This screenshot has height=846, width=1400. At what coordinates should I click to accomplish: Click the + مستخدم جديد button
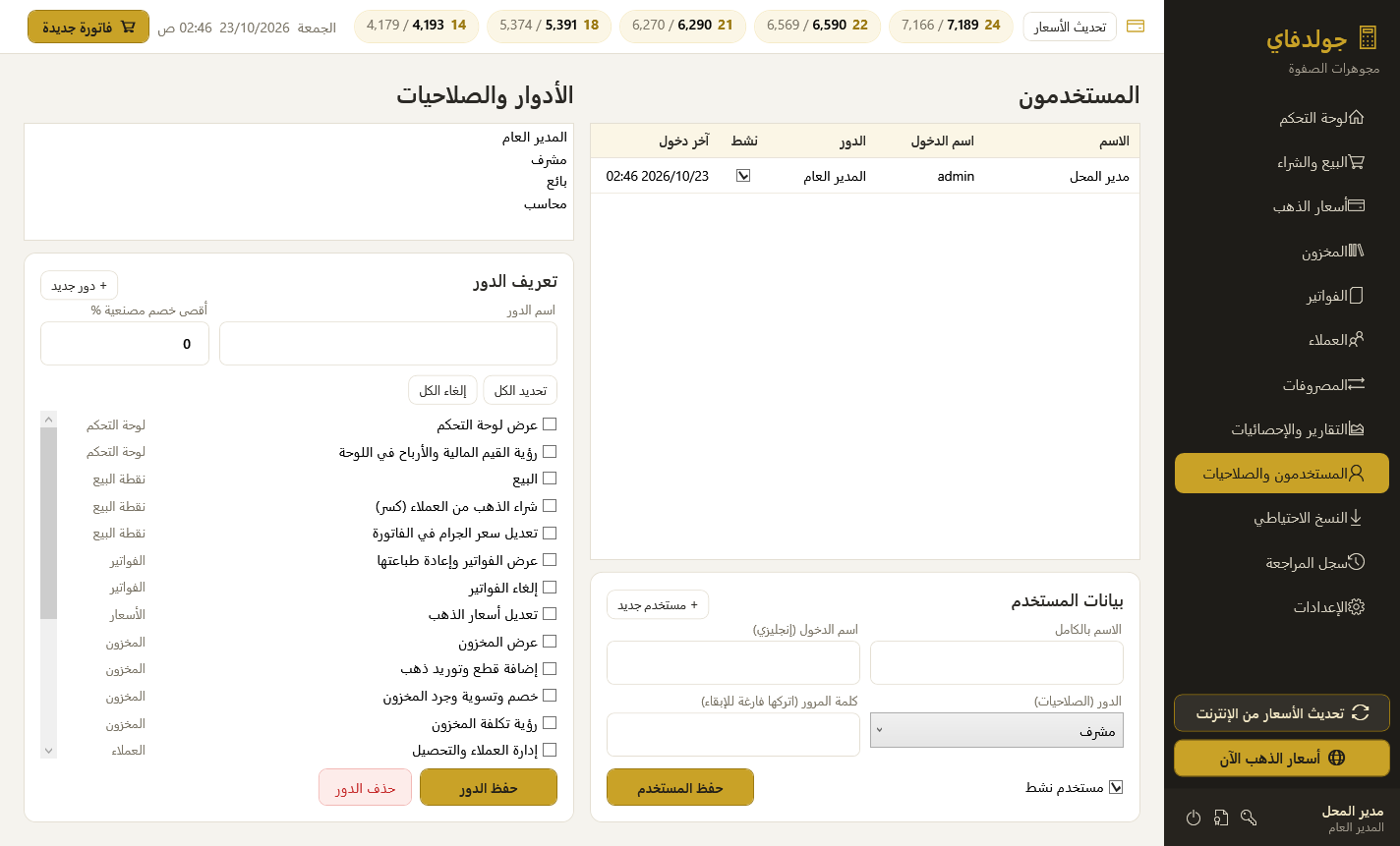(x=658, y=604)
